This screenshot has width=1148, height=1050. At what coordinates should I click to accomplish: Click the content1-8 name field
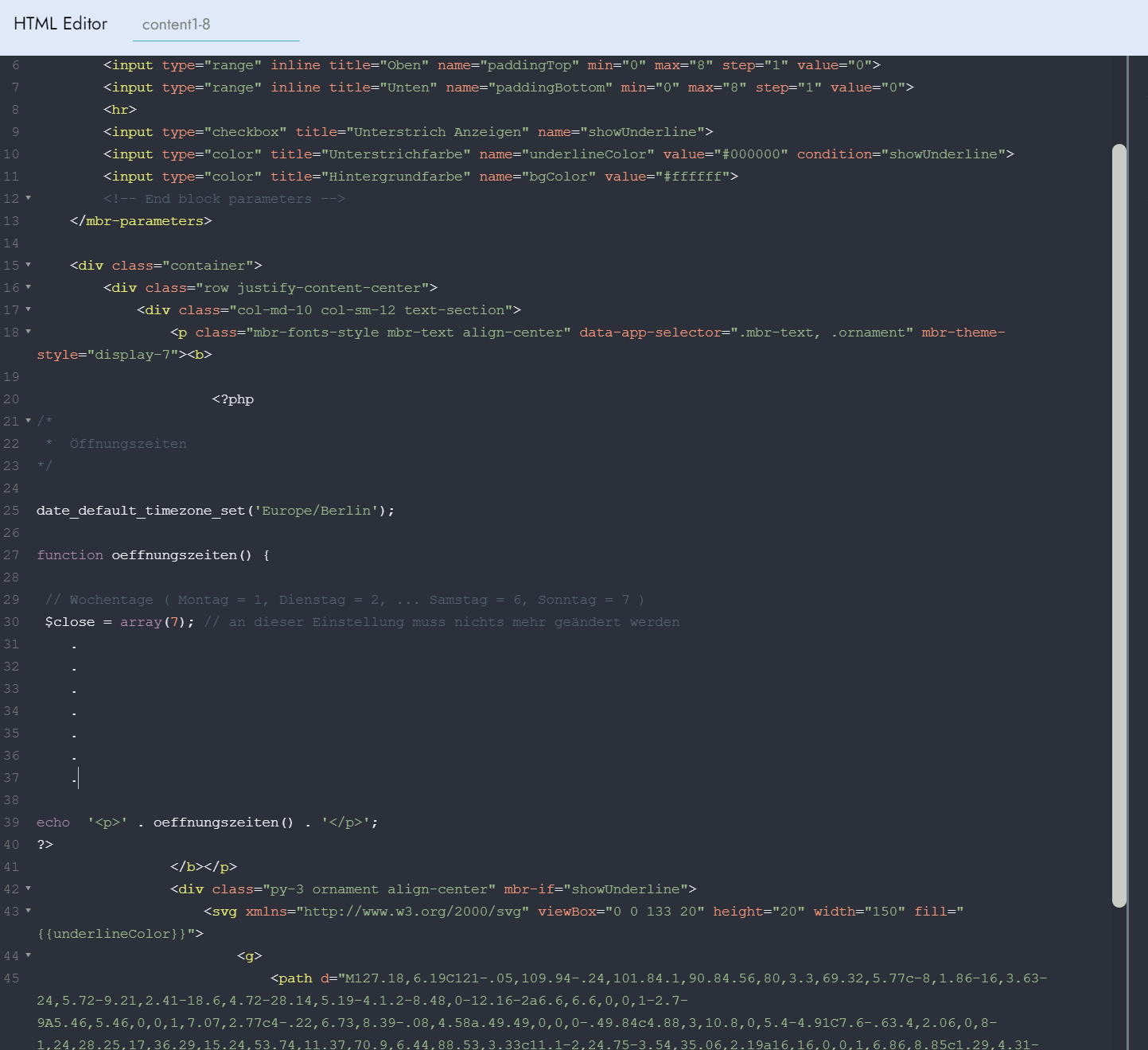click(216, 25)
